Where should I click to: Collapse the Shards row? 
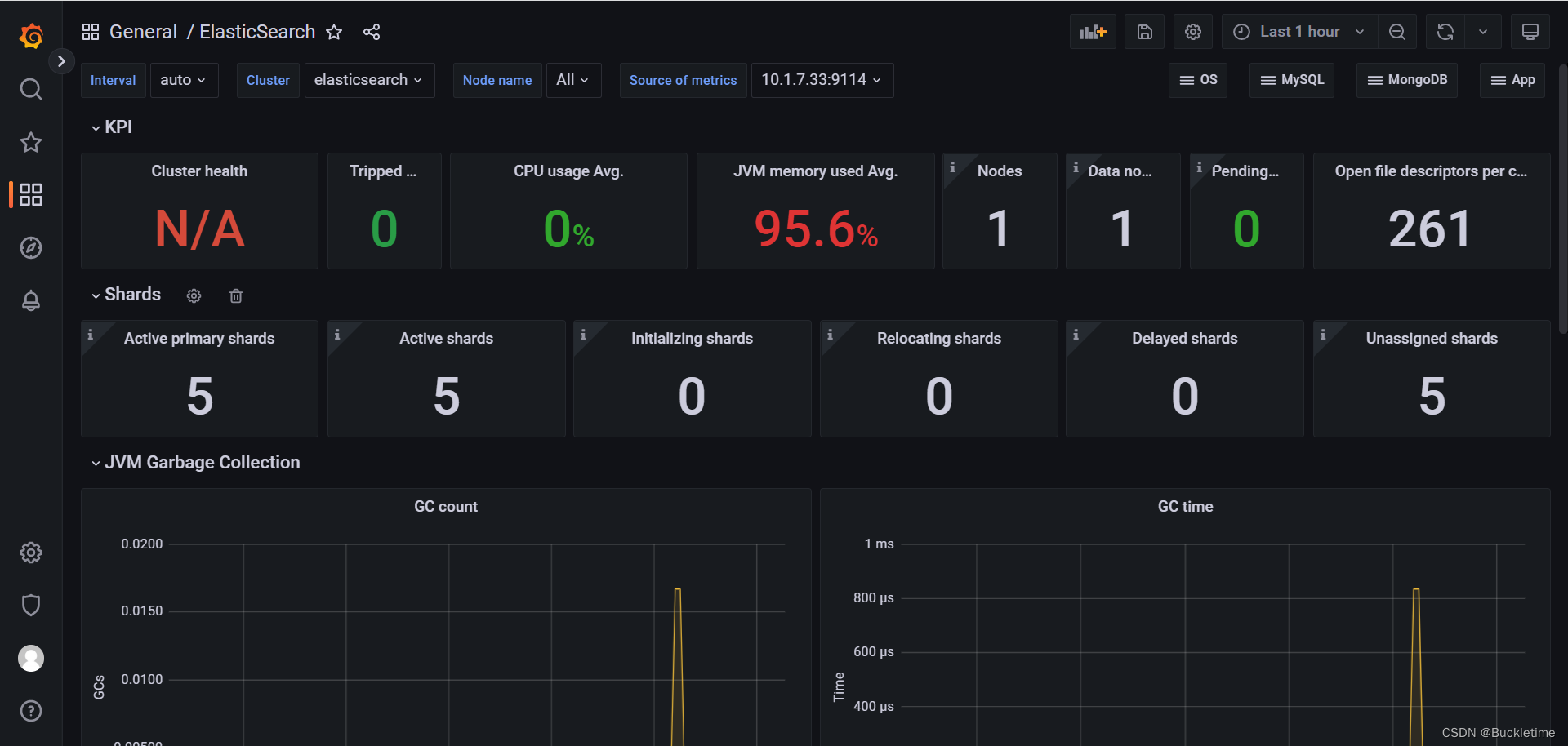126,295
